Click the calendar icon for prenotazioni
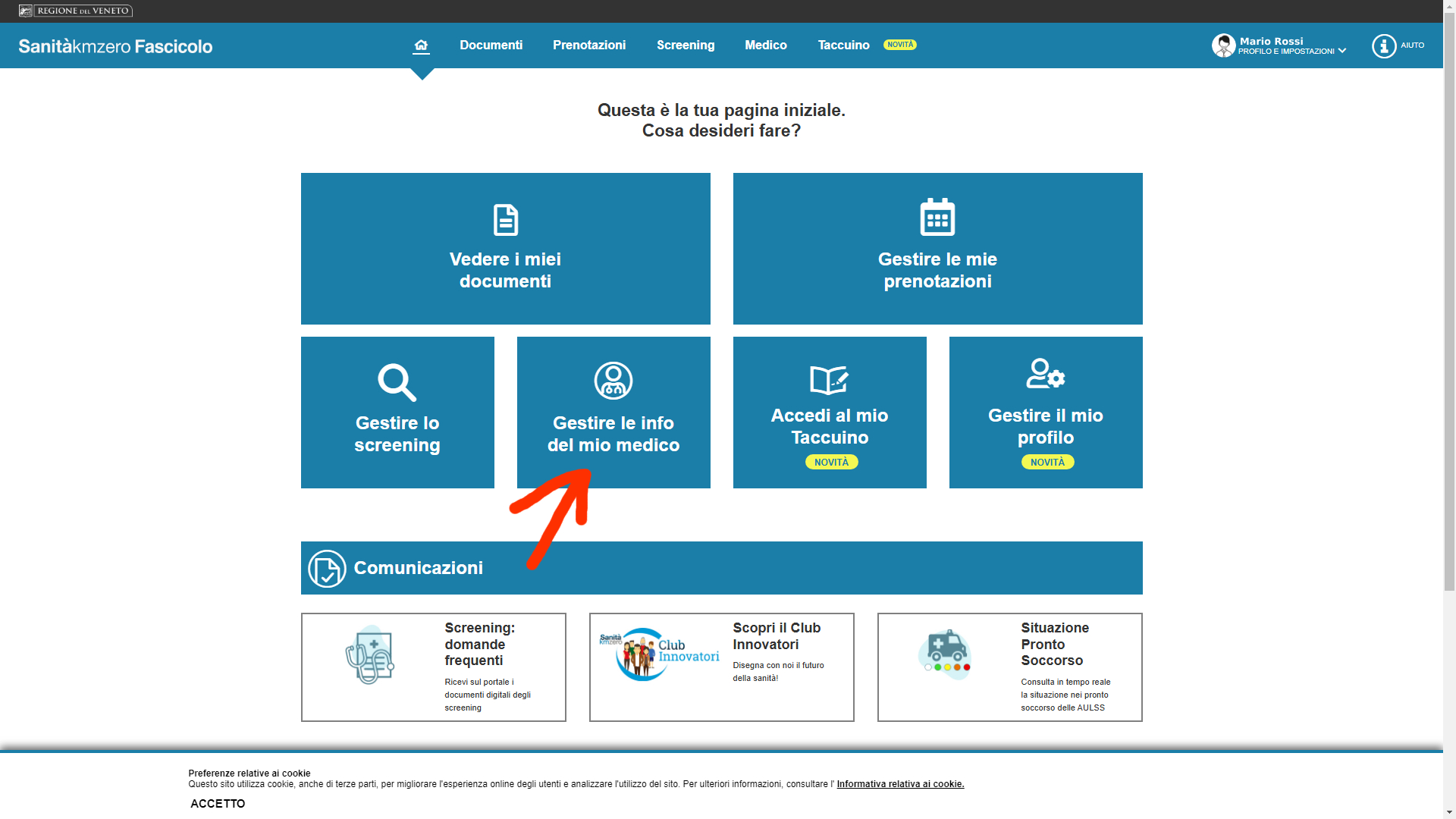Image resolution: width=1456 pixels, height=819 pixels. tap(937, 218)
